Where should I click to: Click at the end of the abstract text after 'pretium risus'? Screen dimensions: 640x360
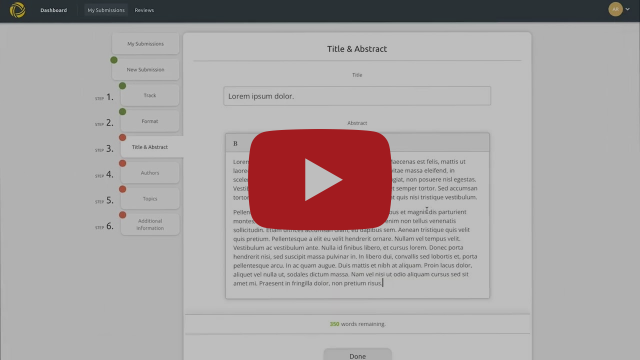[x=383, y=283]
